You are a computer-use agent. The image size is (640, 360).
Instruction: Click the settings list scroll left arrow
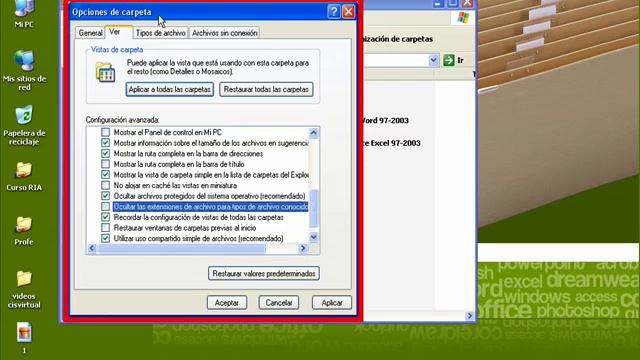92,248
